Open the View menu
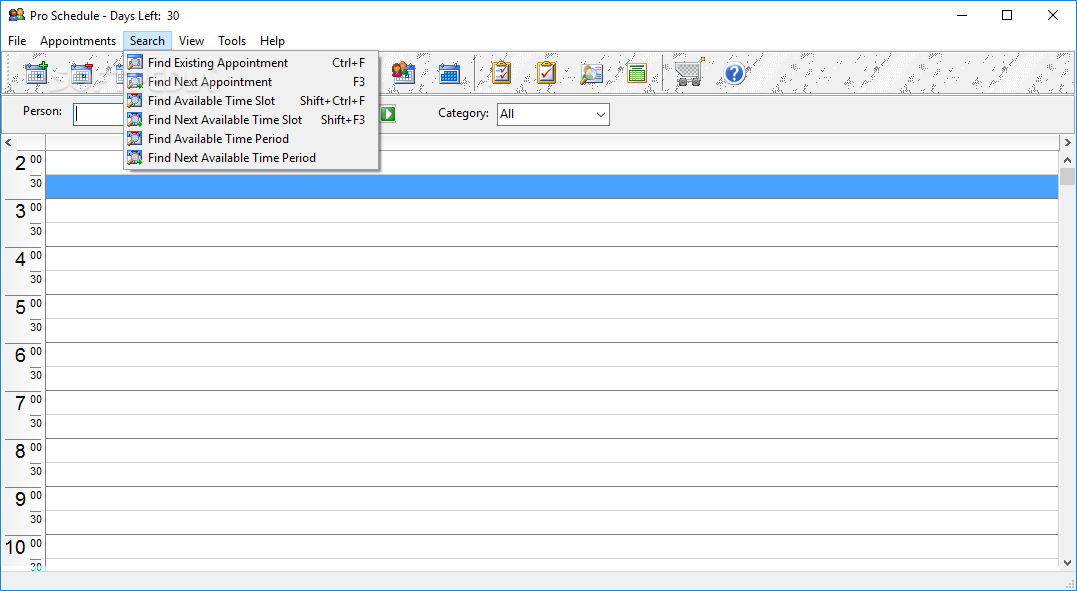 pos(192,41)
